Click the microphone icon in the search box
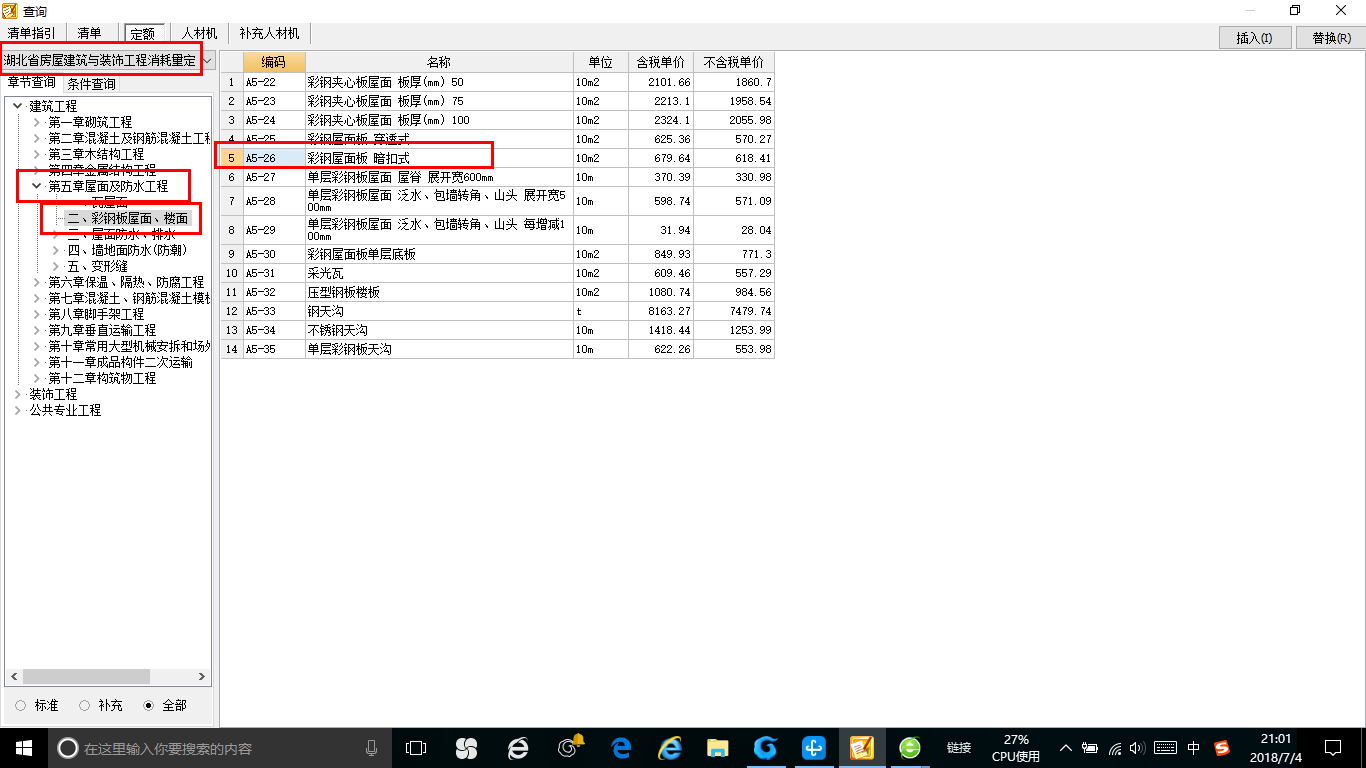Image resolution: width=1366 pixels, height=768 pixels. (372, 748)
